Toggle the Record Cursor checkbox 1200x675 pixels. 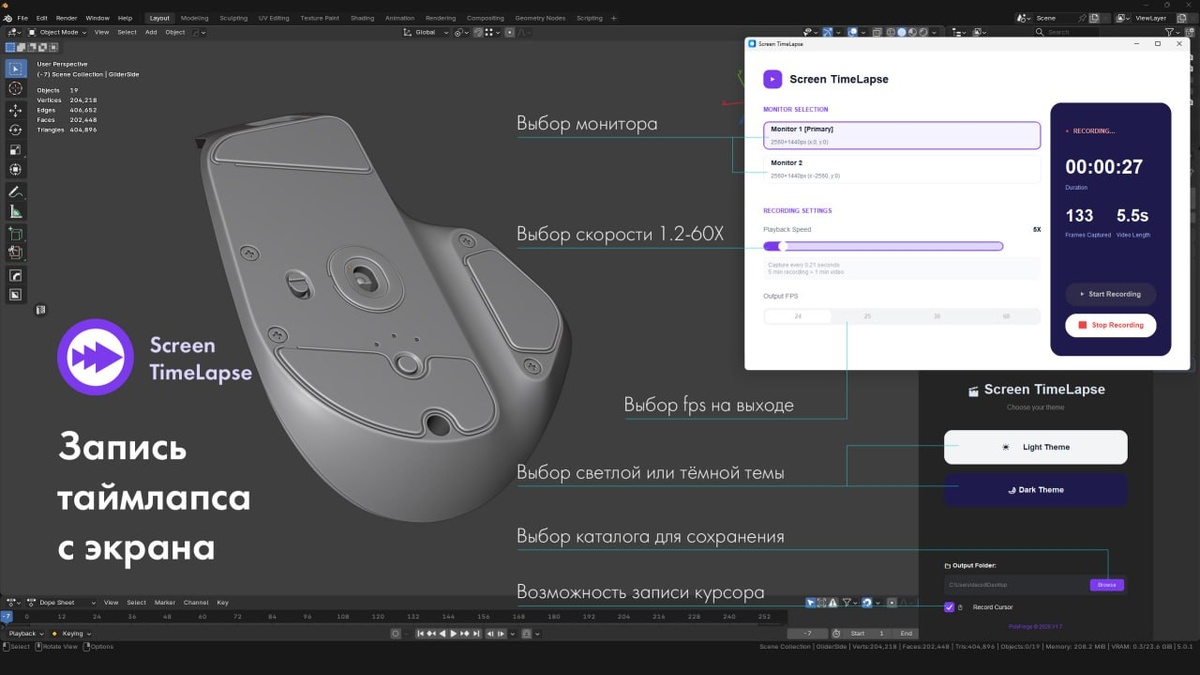click(x=949, y=607)
